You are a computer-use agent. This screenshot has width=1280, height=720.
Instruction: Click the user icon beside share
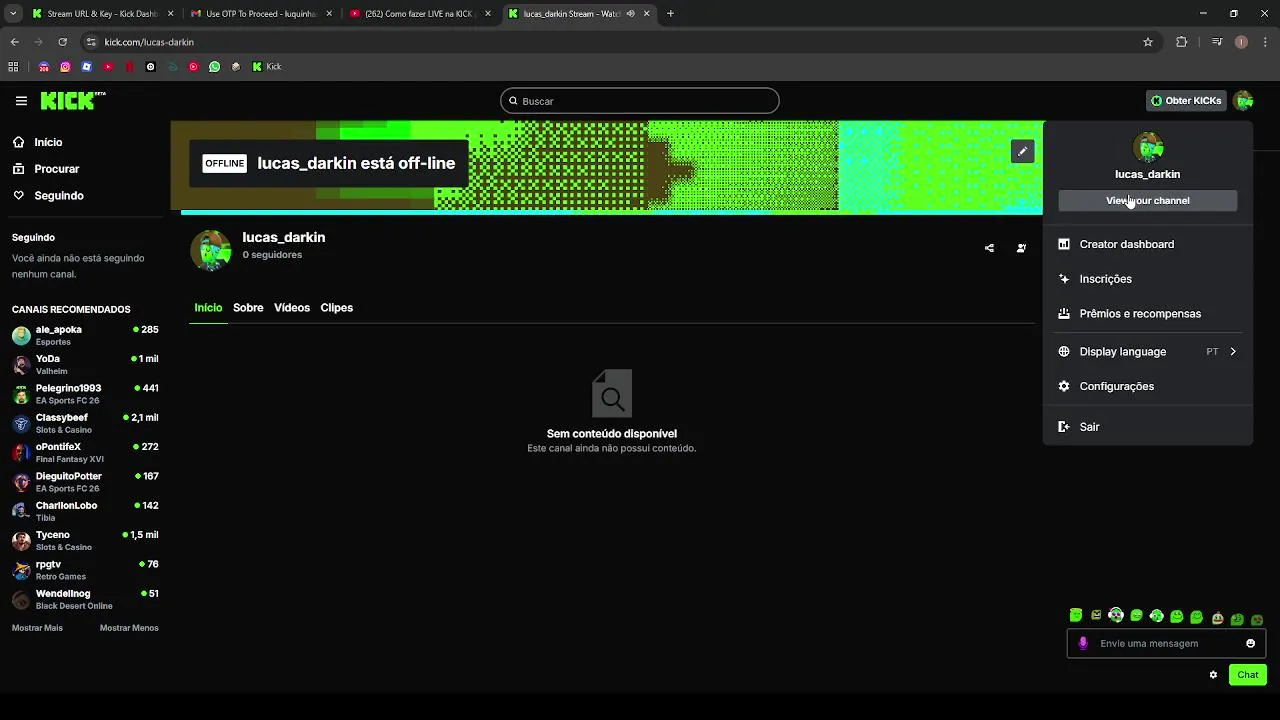click(x=1021, y=248)
